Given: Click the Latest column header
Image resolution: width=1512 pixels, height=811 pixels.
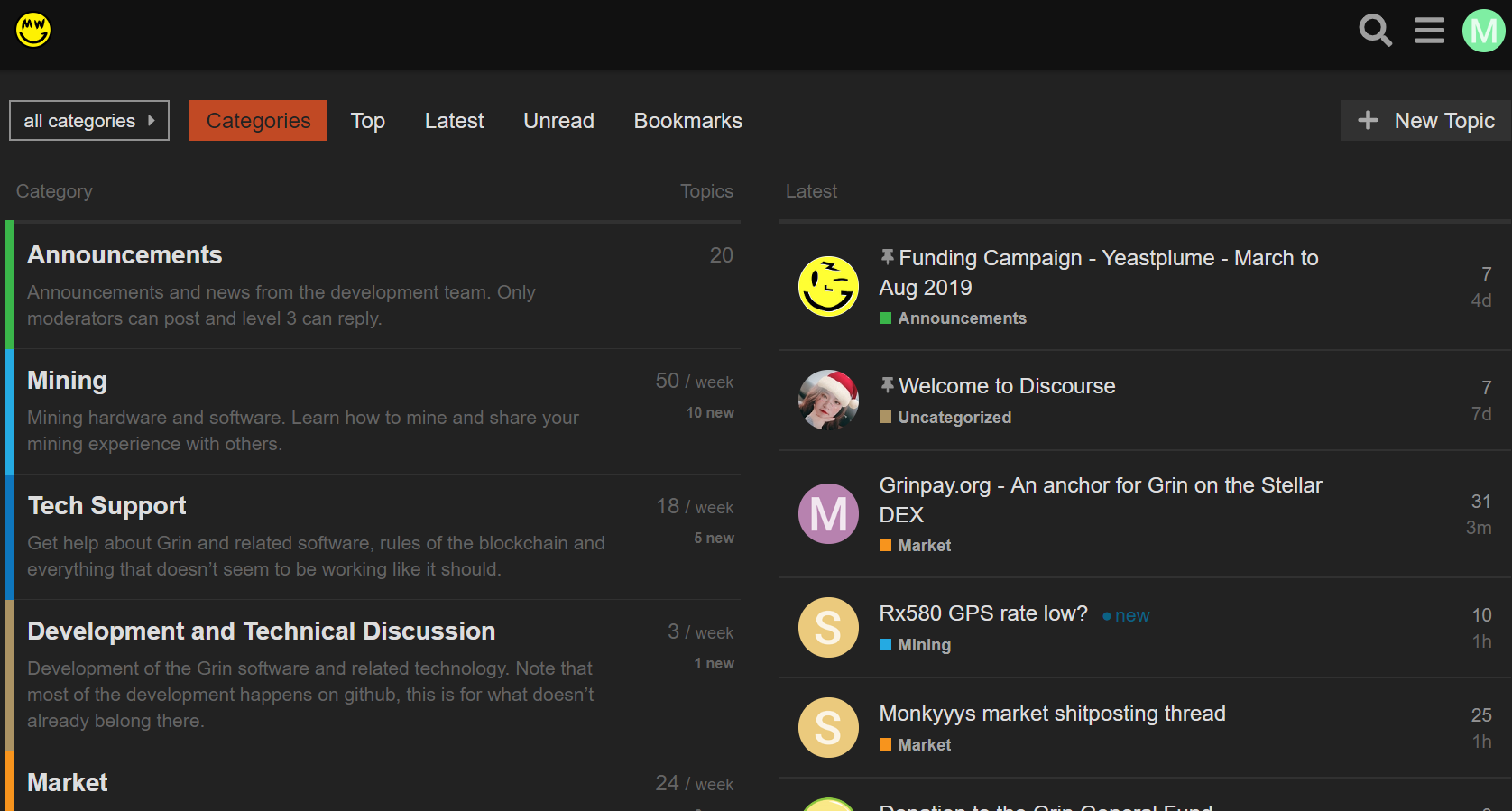Looking at the screenshot, I should tap(811, 191).
